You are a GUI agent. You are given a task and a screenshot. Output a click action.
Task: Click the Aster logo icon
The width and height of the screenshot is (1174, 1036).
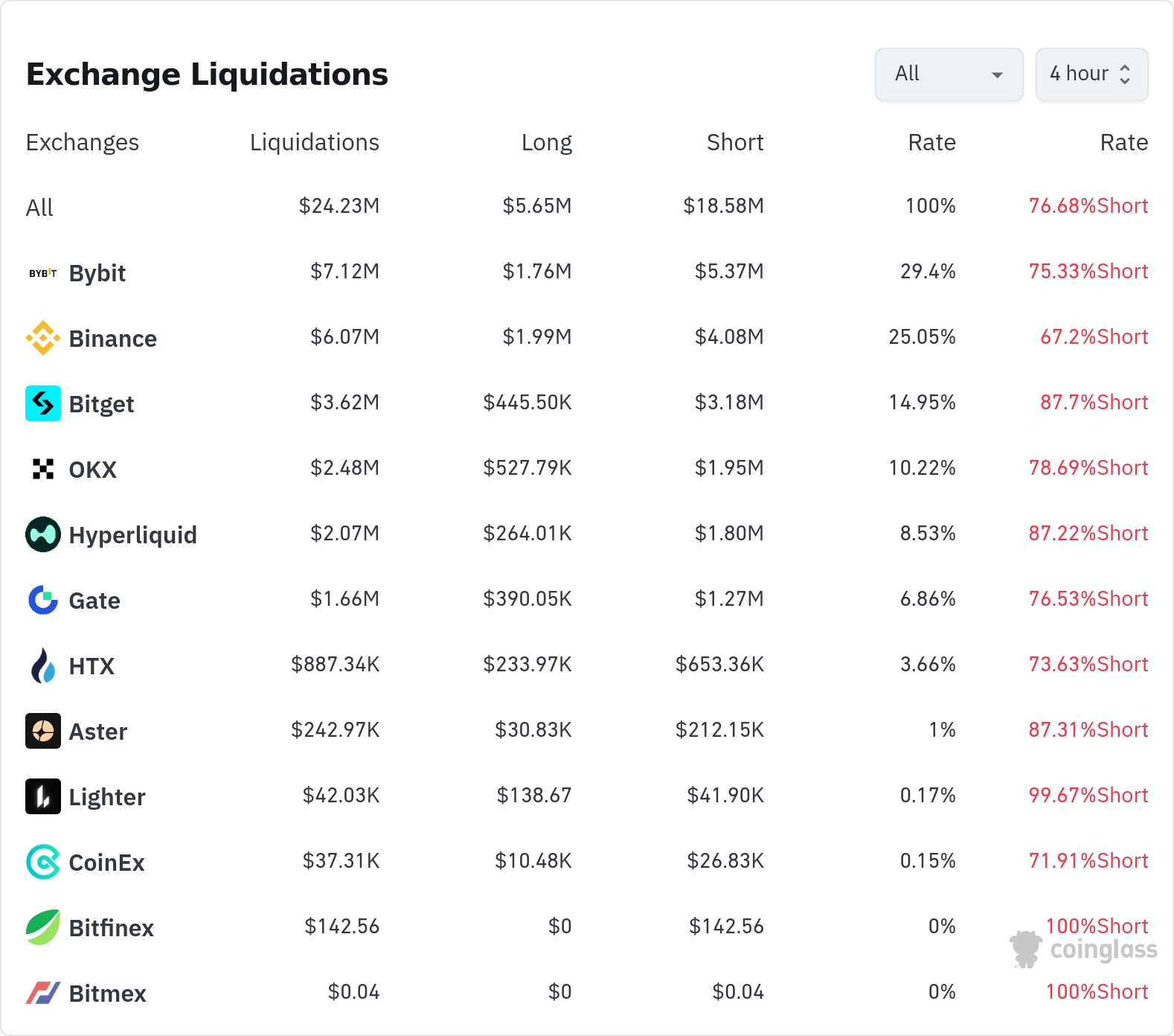point(43,731)
